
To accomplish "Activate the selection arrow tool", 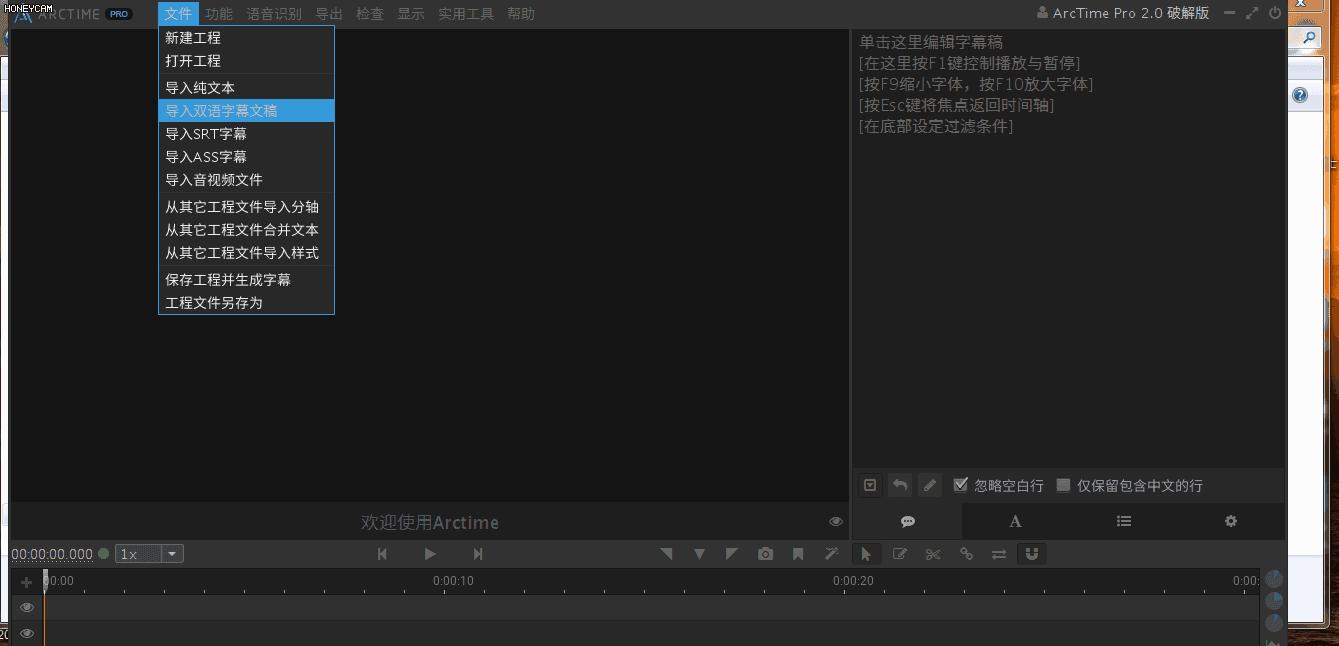I will pos(866,553).
